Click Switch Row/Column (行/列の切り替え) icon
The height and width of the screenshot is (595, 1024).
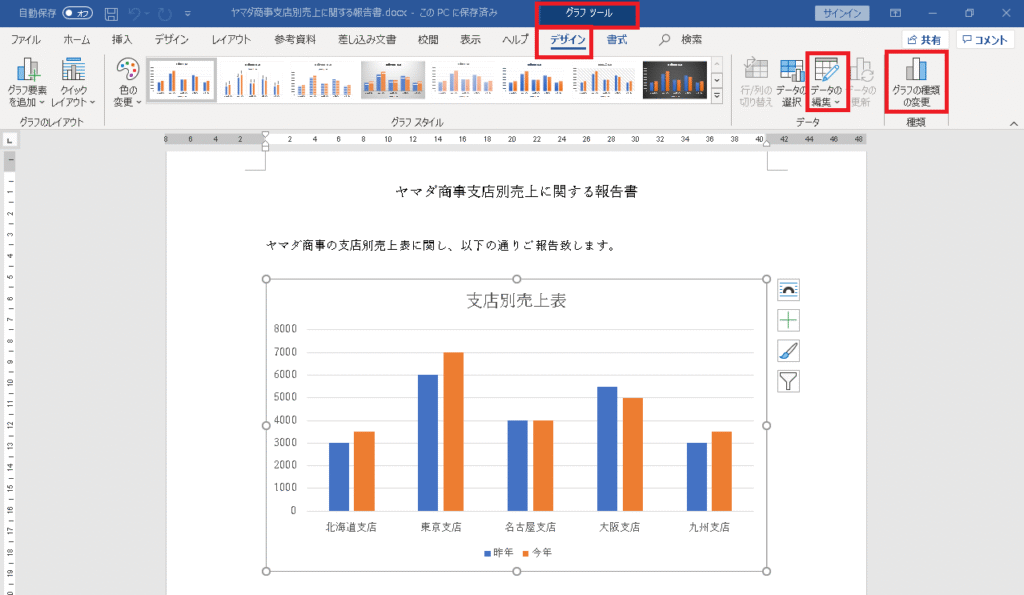pos(756,82)
